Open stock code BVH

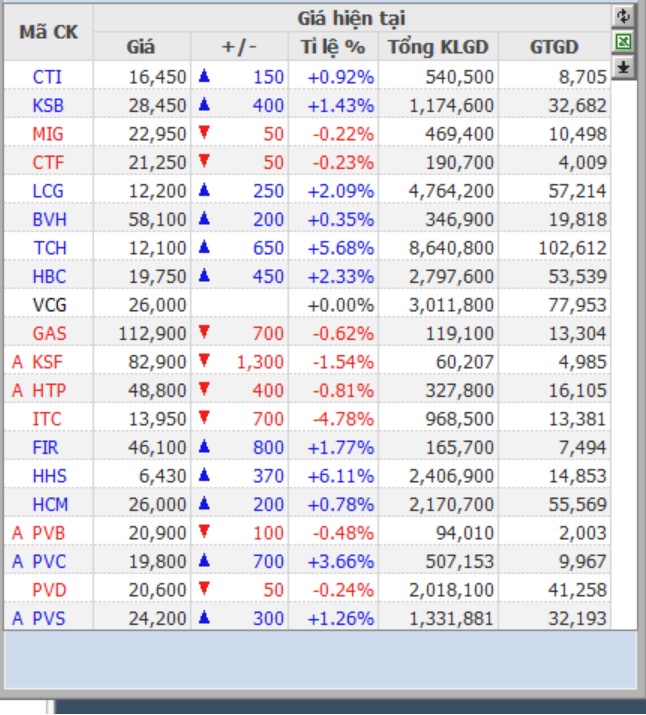(x=49, y=219)
